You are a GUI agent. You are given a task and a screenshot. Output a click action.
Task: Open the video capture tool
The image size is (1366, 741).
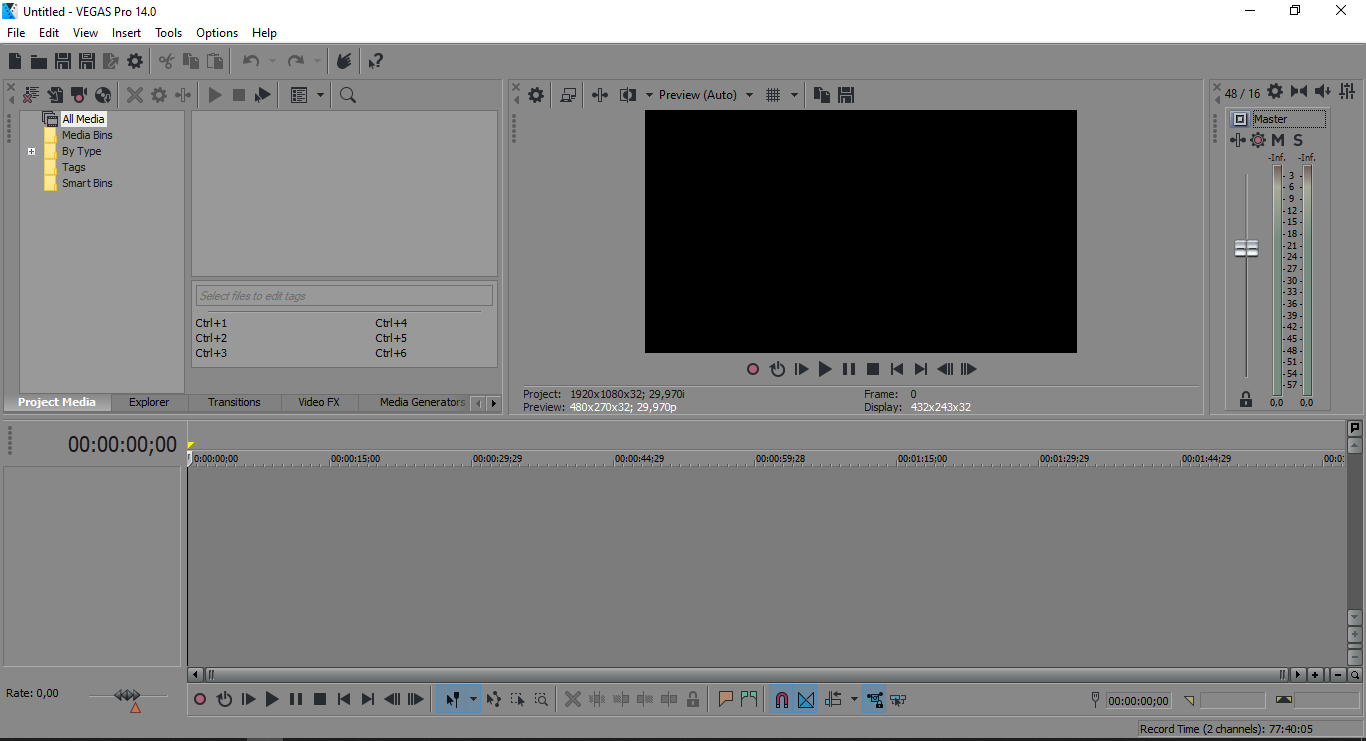(x=79, y=95)
